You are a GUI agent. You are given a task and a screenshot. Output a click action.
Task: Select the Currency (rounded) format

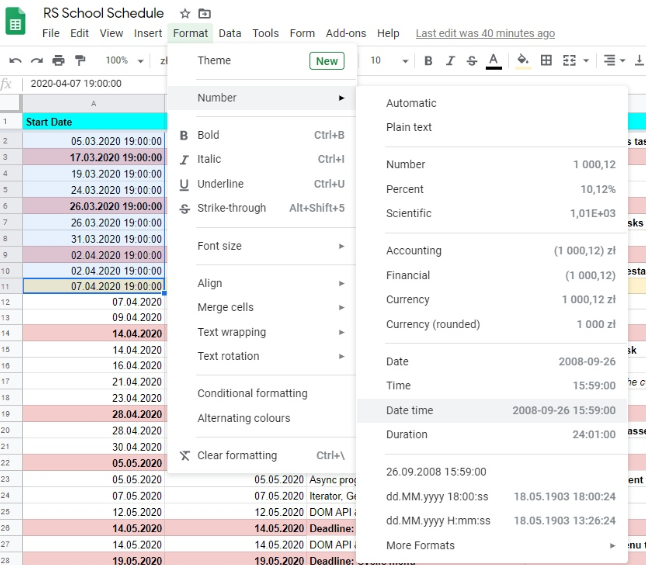492,324
